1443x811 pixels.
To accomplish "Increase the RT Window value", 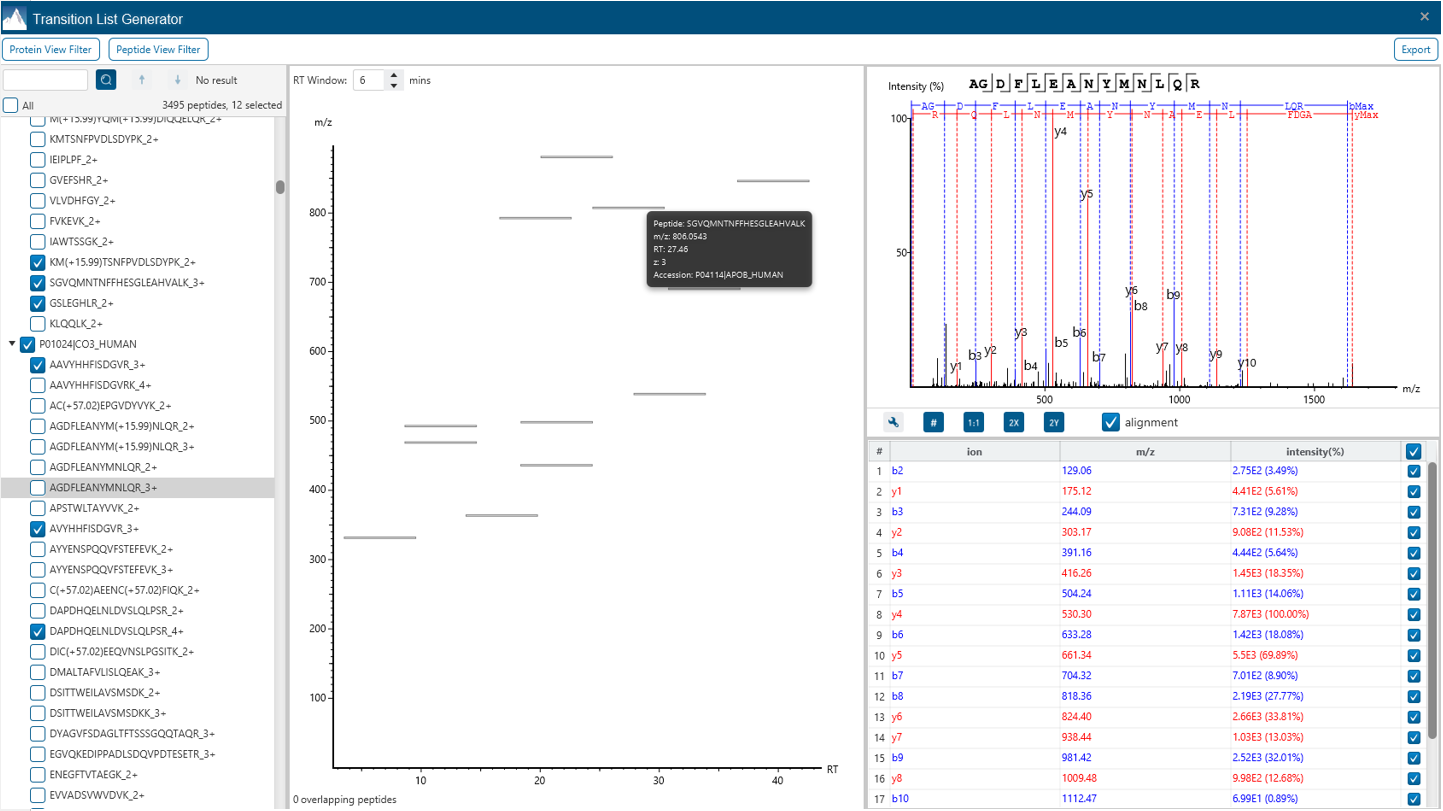I will click(394, 75).
